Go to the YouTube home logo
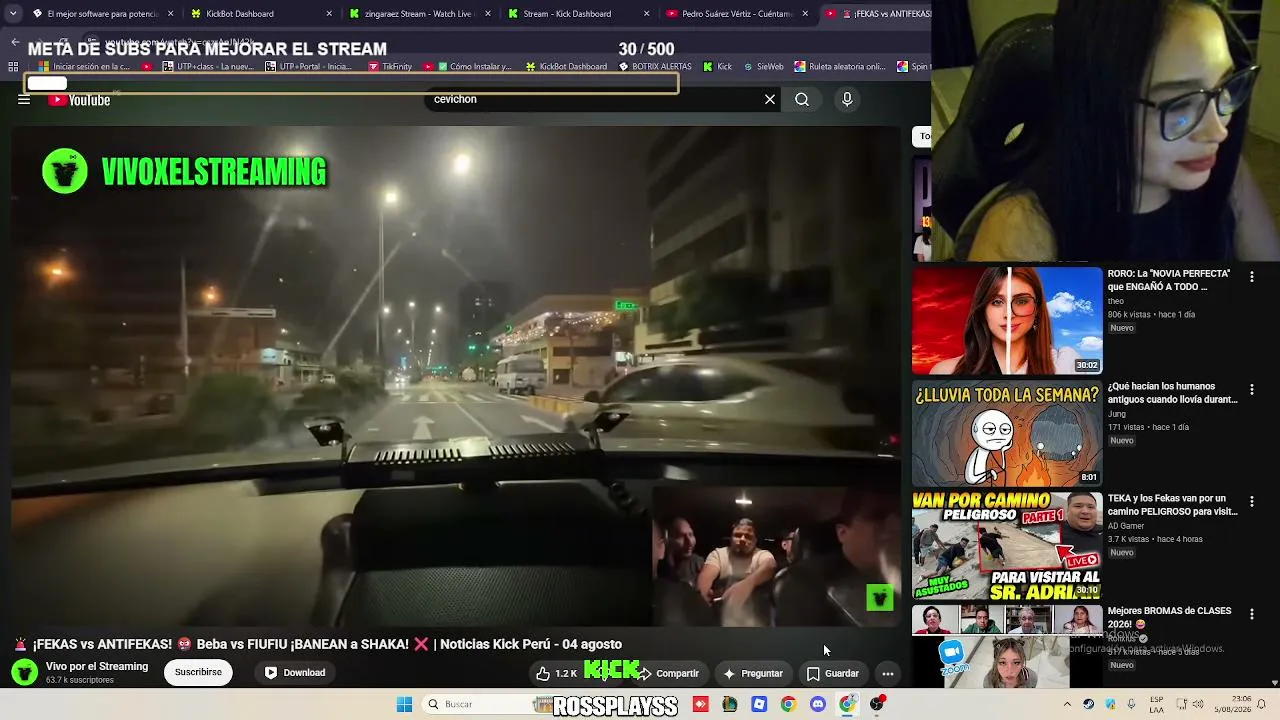The height and width of the screenshot is (720, 1280). point(79,99)
